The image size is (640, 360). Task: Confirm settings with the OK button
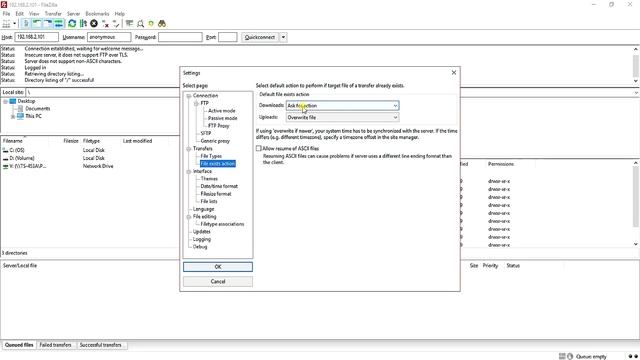(218, 267)
